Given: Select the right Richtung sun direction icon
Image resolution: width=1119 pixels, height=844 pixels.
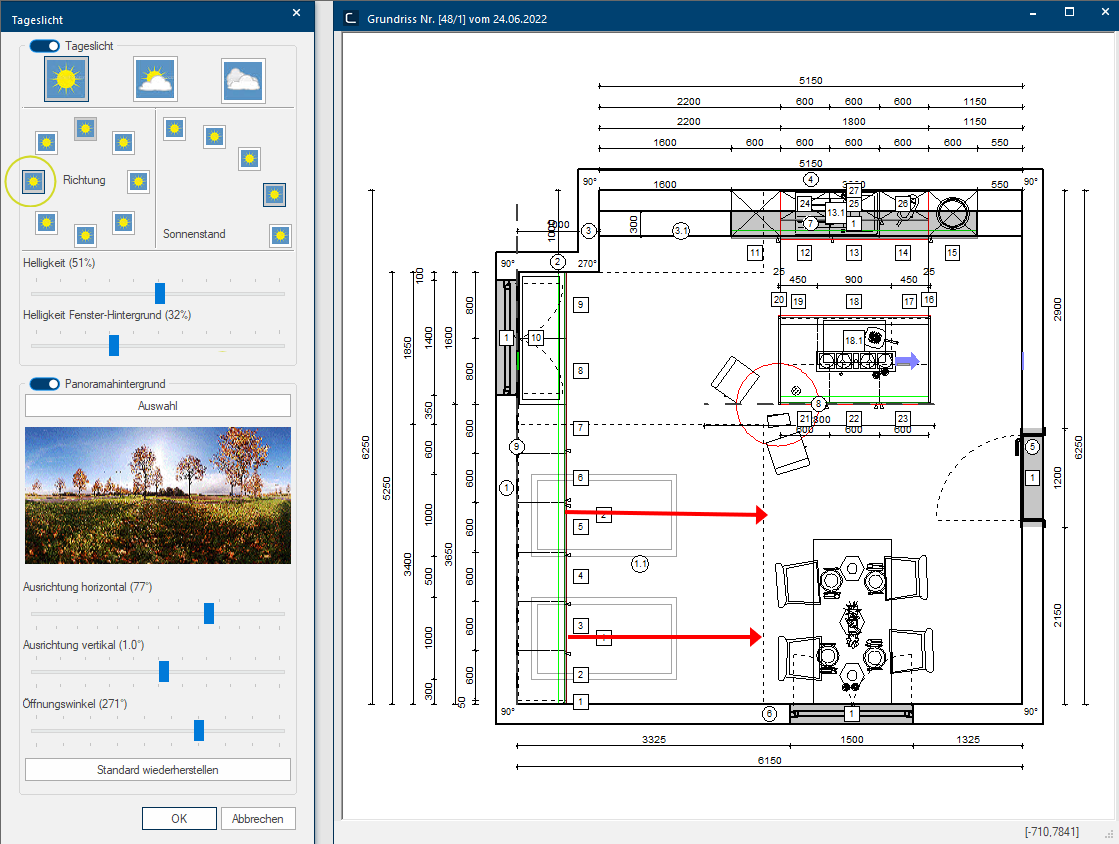Looking at the screenshot, I should click(x=138, y=182).
